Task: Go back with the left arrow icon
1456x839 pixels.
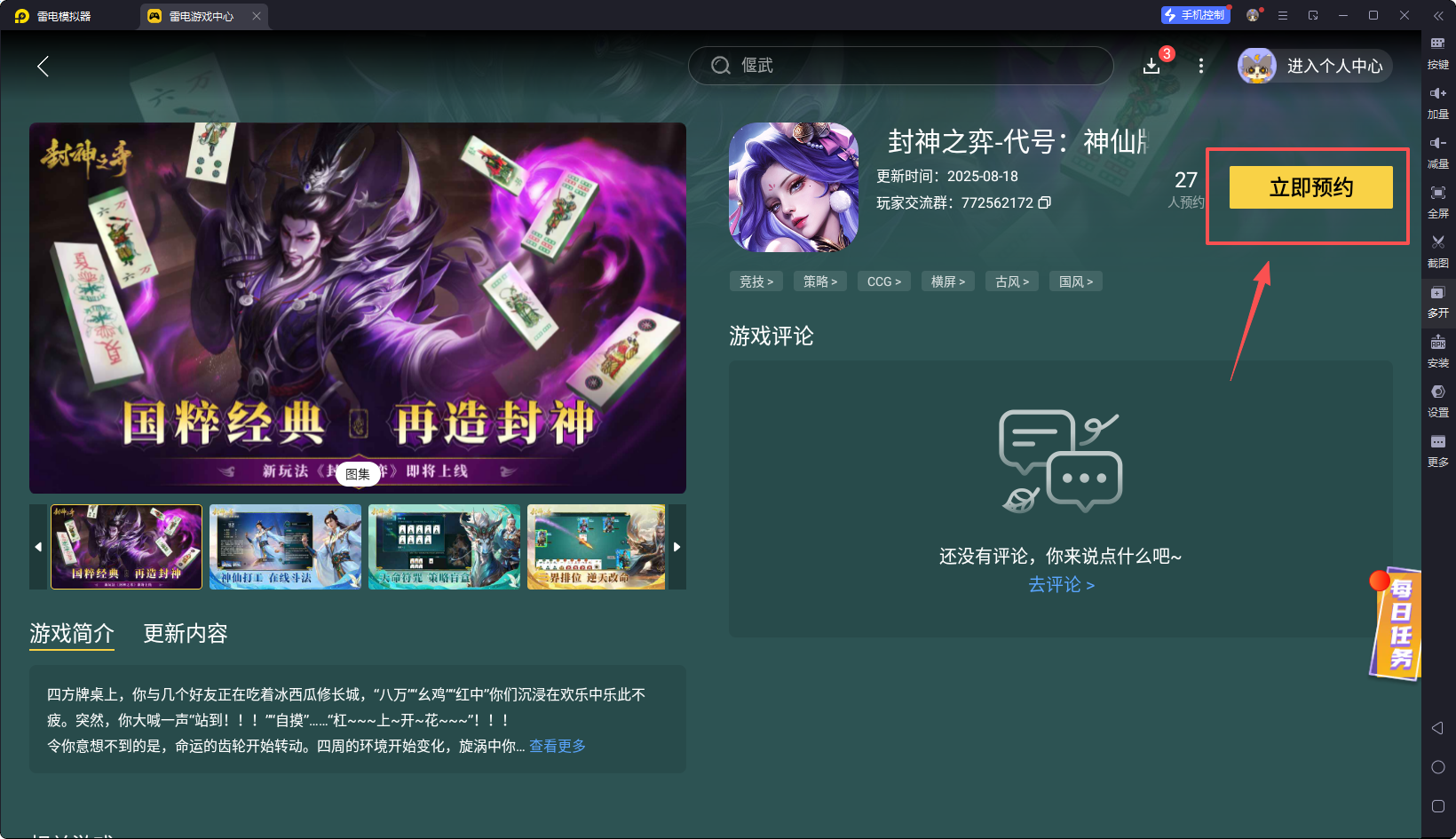Action: [43, 66]
